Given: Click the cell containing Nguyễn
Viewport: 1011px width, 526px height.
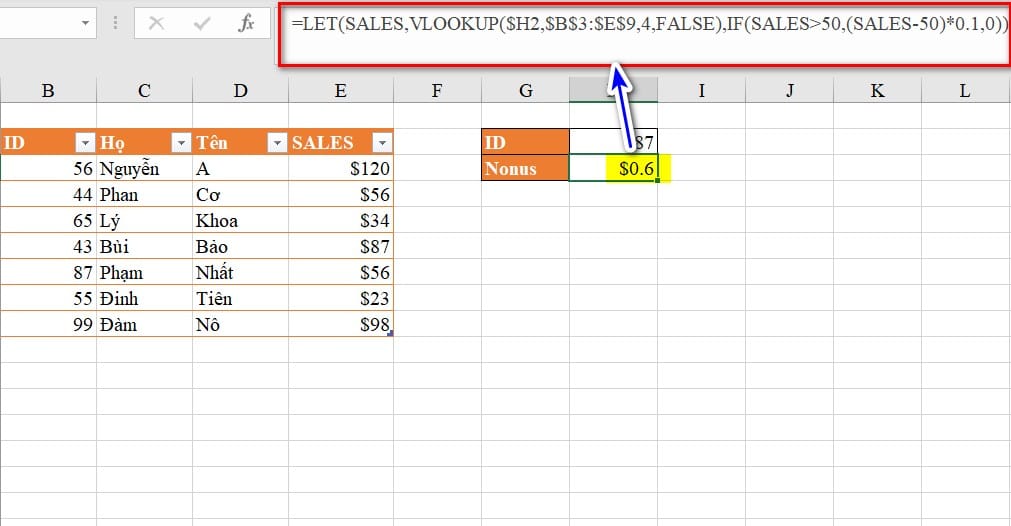Looking at the screenshot, I should tap(144, 169).
